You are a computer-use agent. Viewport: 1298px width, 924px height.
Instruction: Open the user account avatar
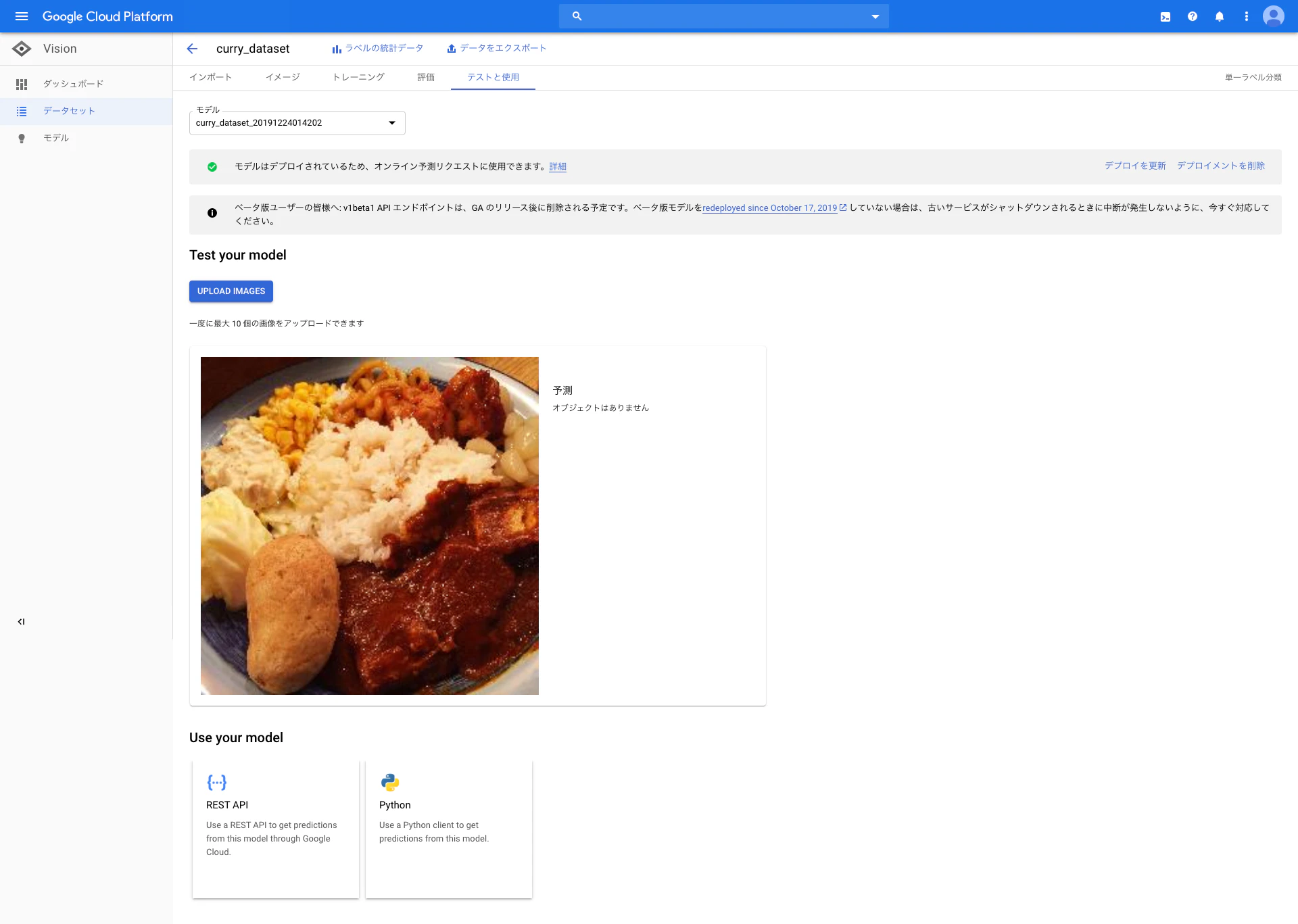click(x=1274, y=16)
